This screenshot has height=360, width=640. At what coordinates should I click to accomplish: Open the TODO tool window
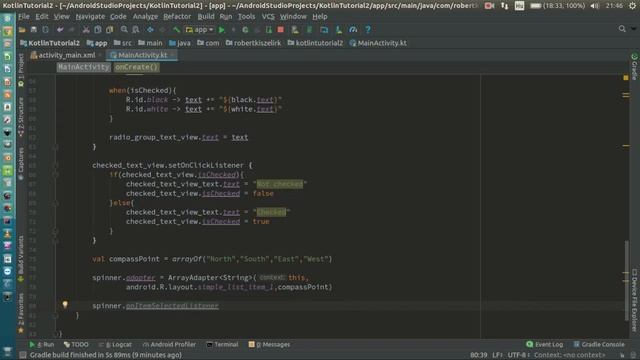(76, 344)
